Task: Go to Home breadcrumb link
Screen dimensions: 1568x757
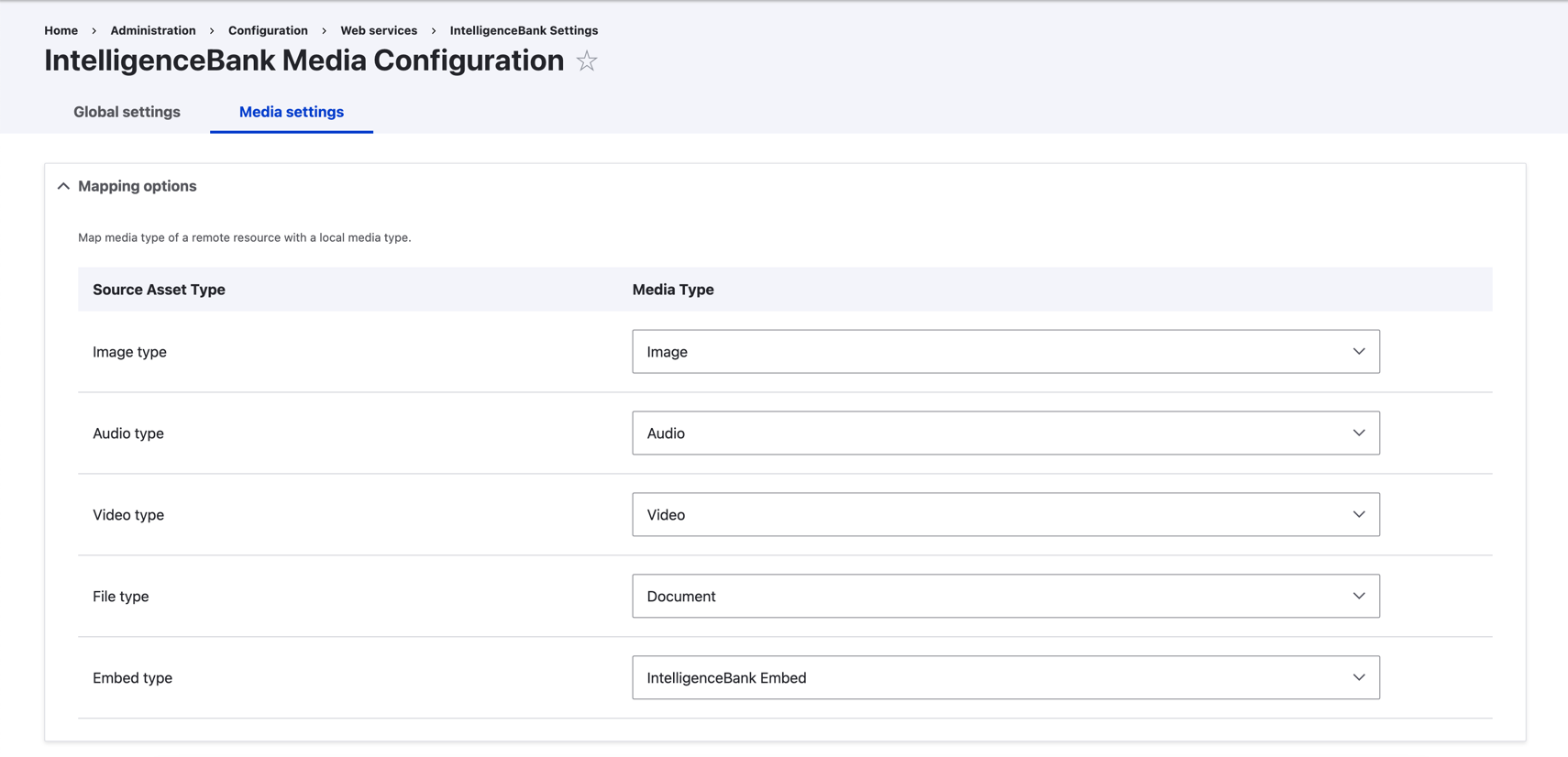Action: click(61, 30)
